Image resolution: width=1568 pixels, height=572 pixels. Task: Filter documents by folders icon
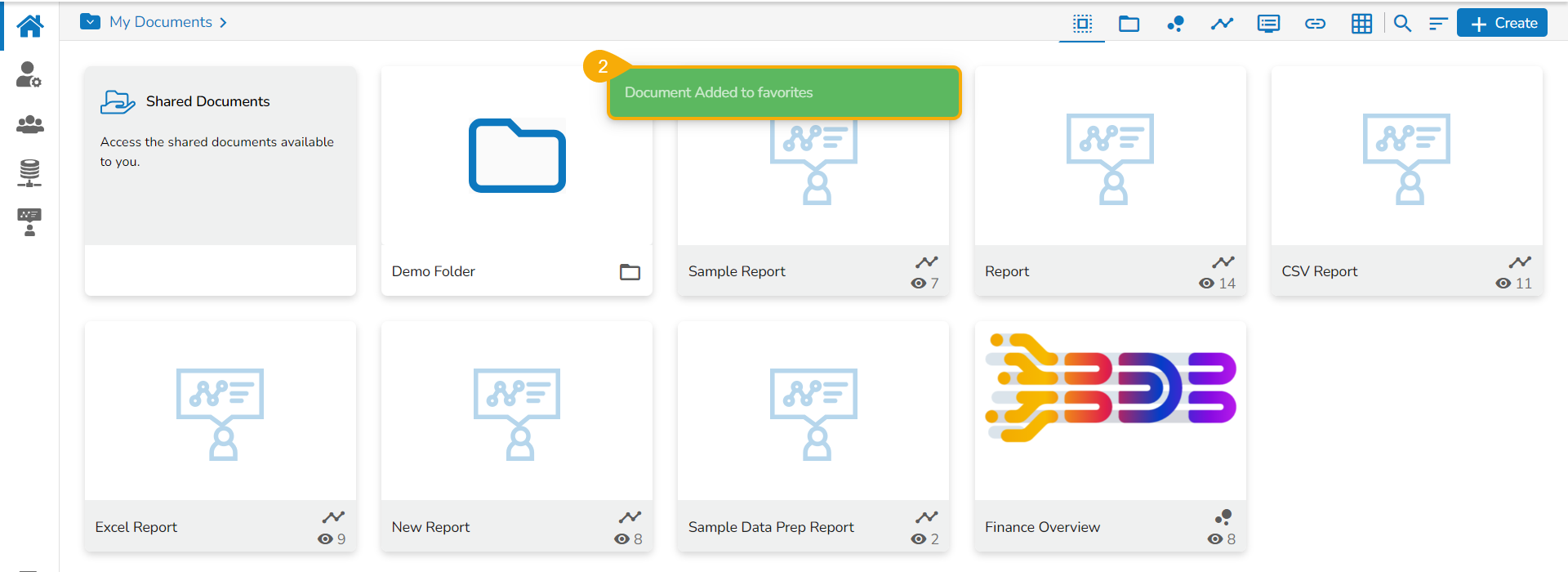coord(1129,24)
